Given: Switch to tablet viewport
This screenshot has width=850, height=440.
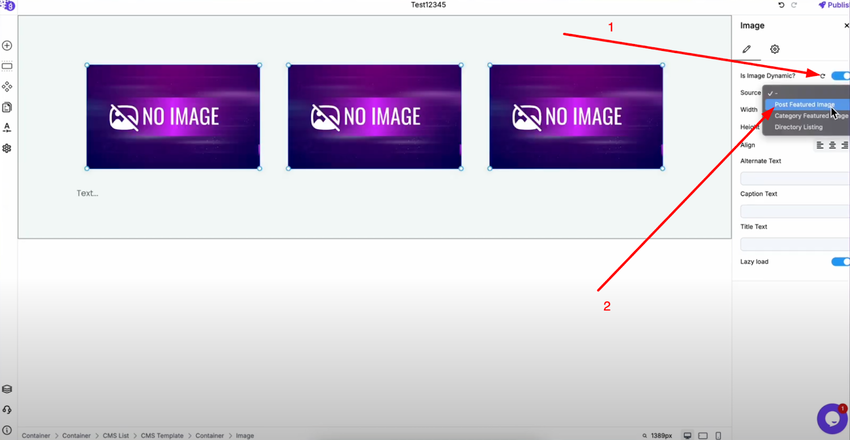Looking at the screenshot, I should (703, 435).
